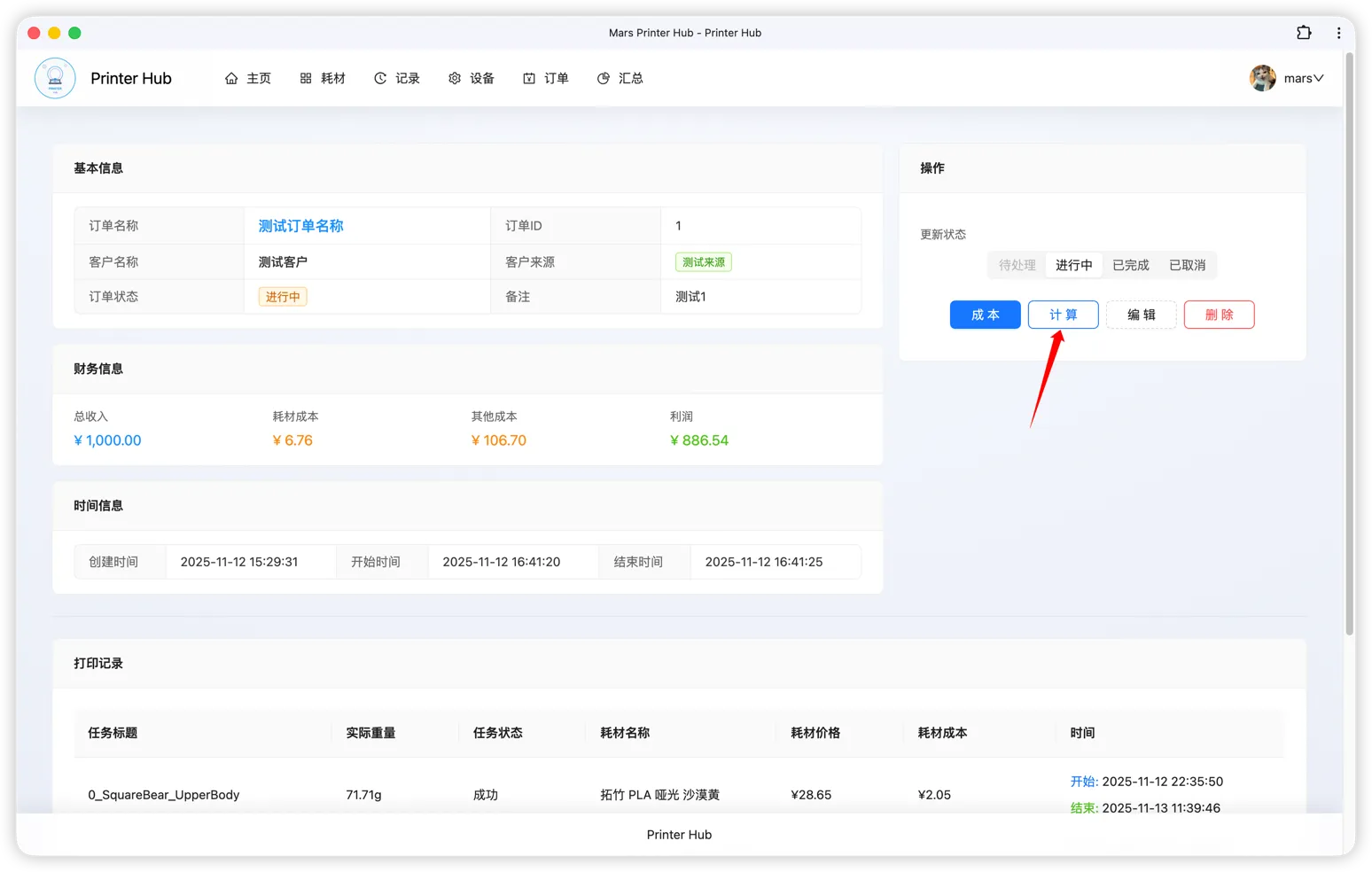
Task: Select the 已取消 status option
Action: click(x=1188, y=264)
